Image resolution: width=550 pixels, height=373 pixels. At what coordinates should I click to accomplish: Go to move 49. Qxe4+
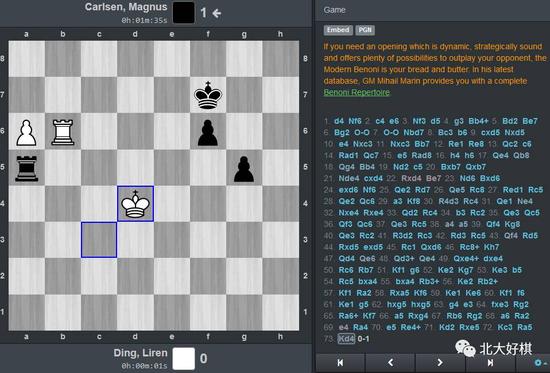tap(466, 259)
